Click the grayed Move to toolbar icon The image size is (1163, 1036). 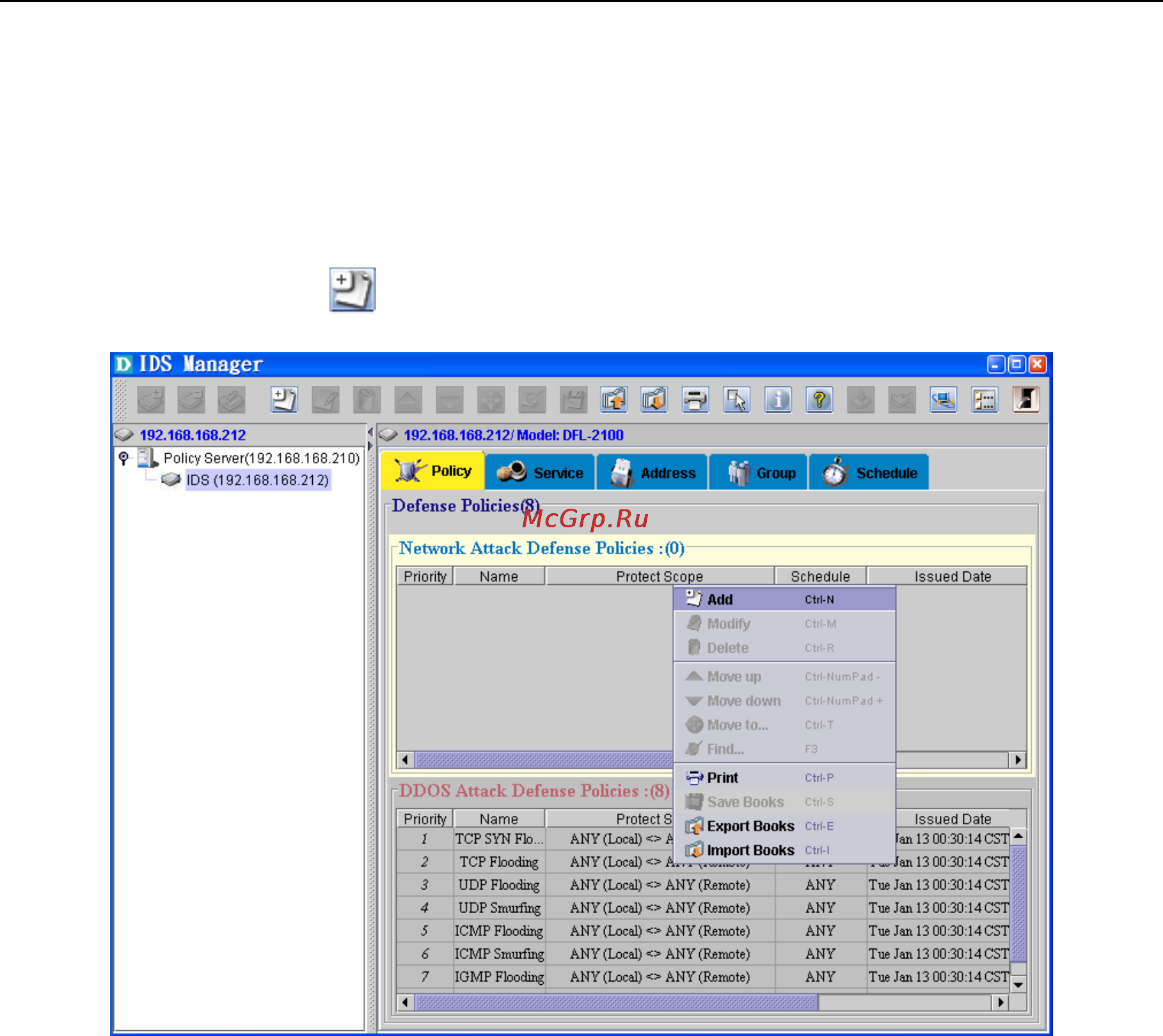491,401
